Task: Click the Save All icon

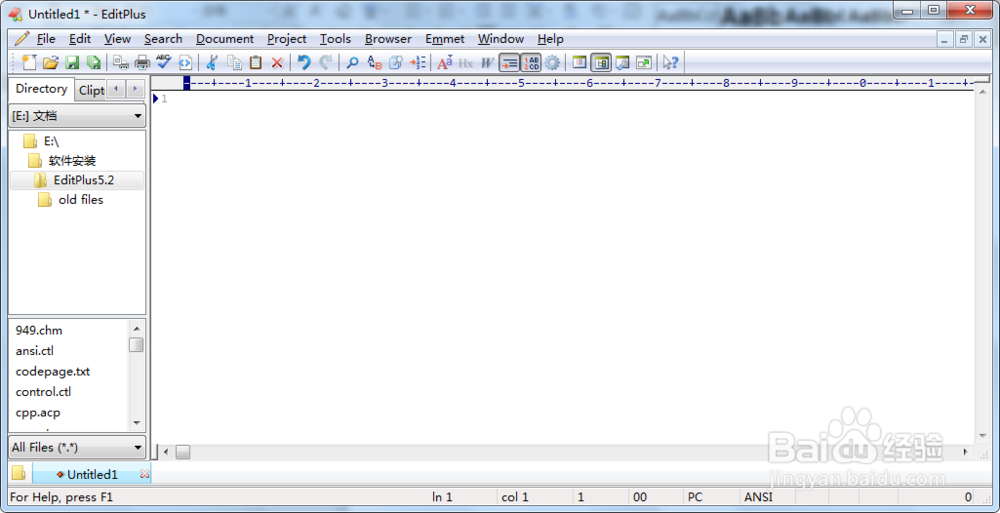Action: [94, 63]
